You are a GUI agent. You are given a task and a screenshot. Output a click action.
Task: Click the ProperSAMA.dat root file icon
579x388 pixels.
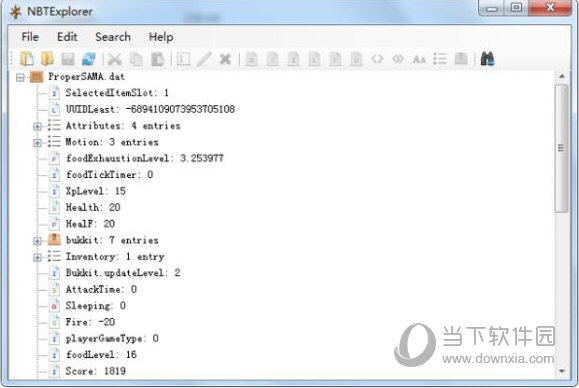pyautogui.click(x=37, y=77)
